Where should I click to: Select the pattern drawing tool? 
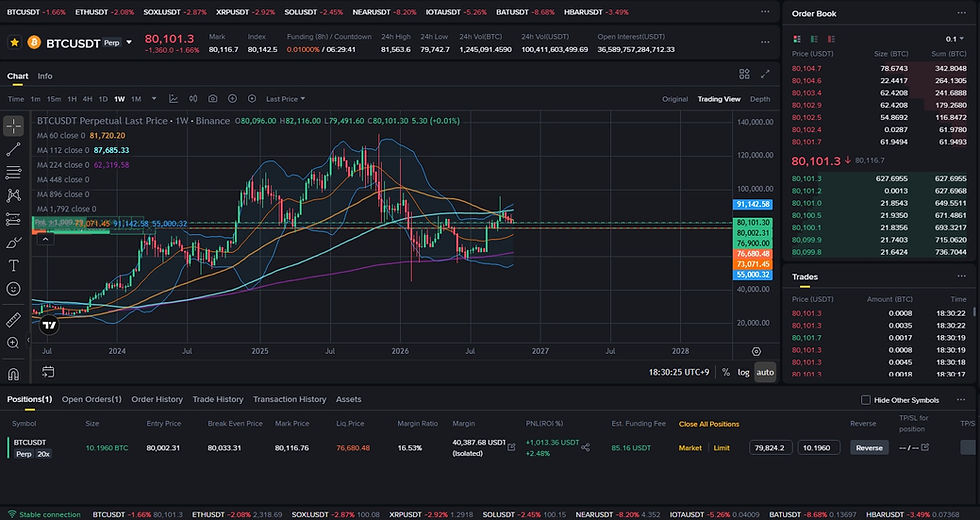pos(13,196)
